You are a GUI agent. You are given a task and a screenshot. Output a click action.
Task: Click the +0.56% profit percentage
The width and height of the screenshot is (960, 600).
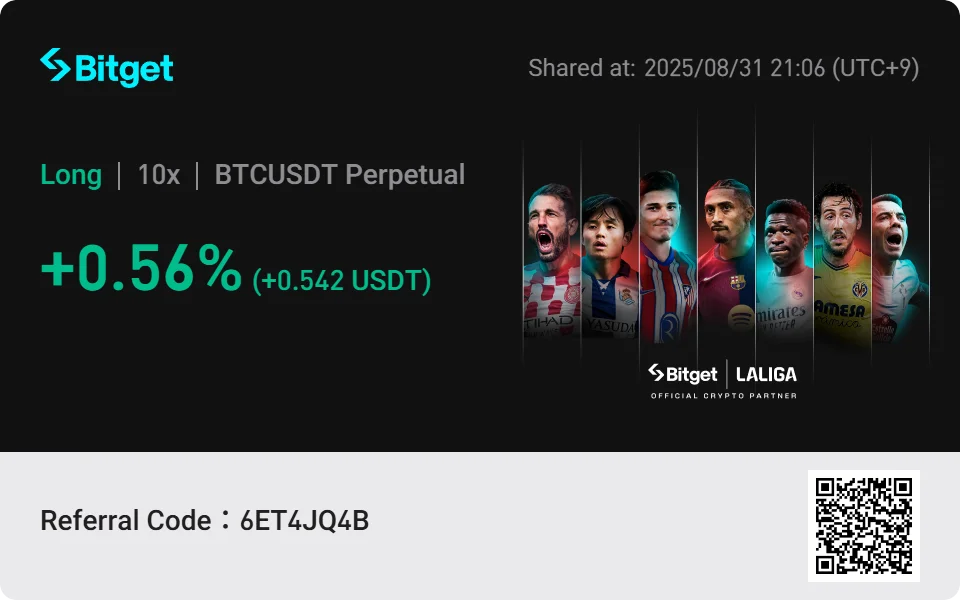[141, 270]
